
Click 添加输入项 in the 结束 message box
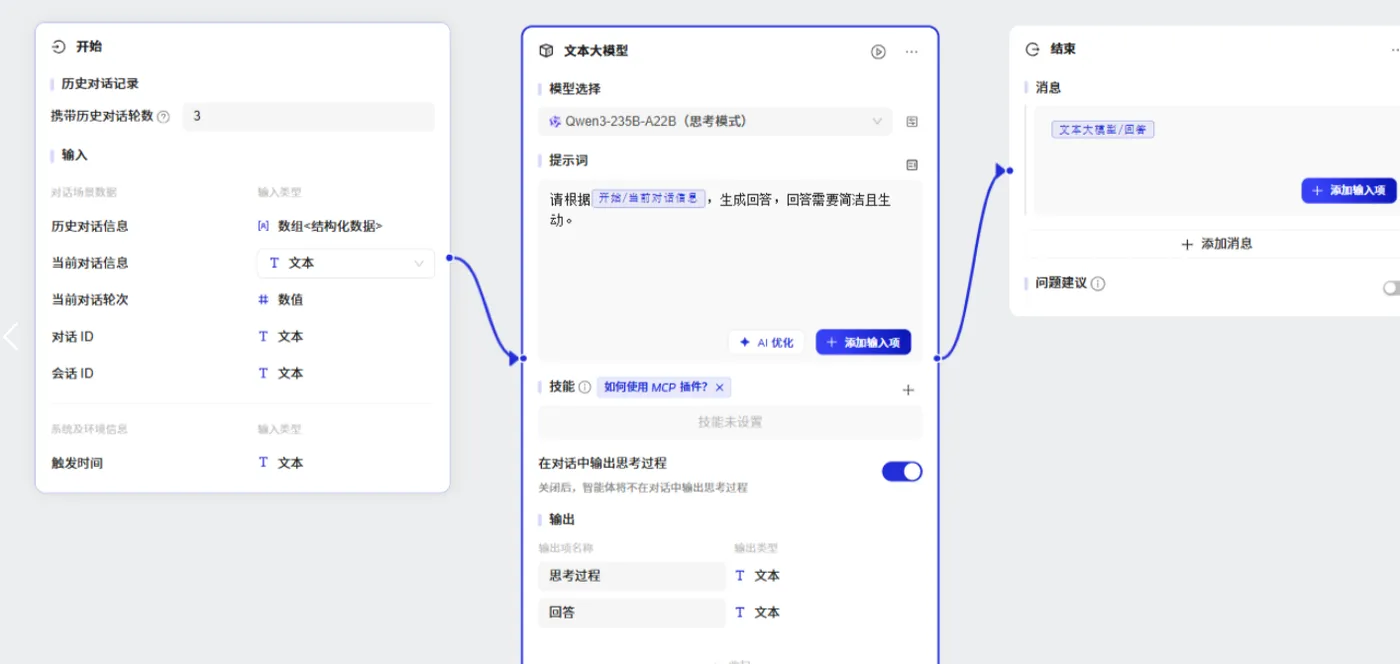1348,190
